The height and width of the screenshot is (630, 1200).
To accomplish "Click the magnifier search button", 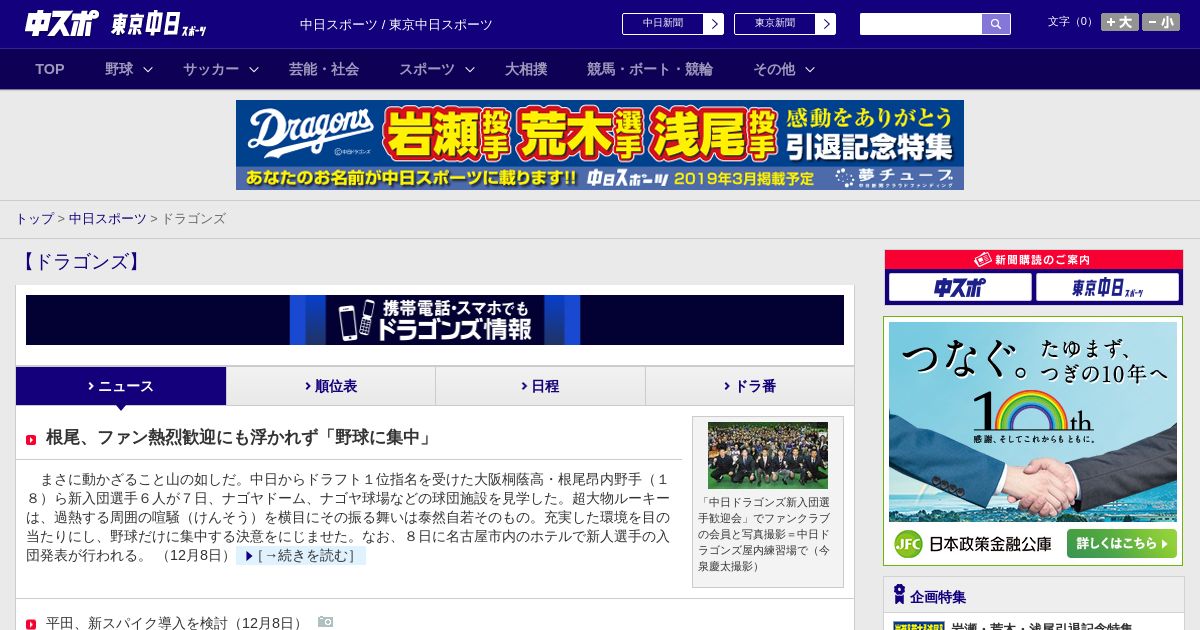I will 996,24.
